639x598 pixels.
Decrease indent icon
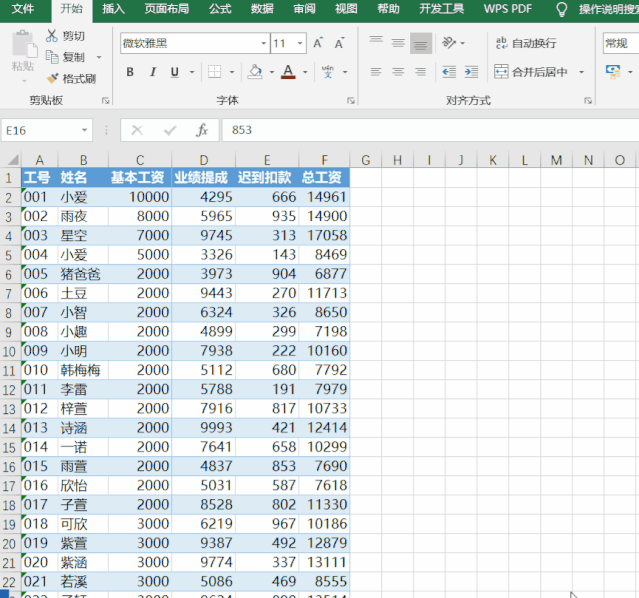(449, 72)
